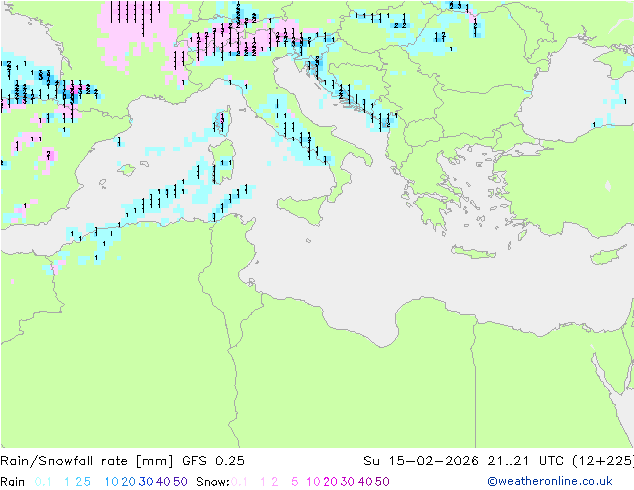The height and width of the screenshot is (490, 634).
Task: Click the 'Rain/Snowfall rate [mm]' title text
Action: pyautogui.click(x=87, y=461)
